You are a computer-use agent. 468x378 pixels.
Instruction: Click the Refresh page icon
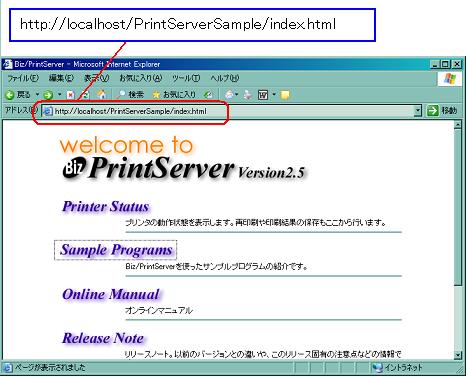(x=85, y=95)
